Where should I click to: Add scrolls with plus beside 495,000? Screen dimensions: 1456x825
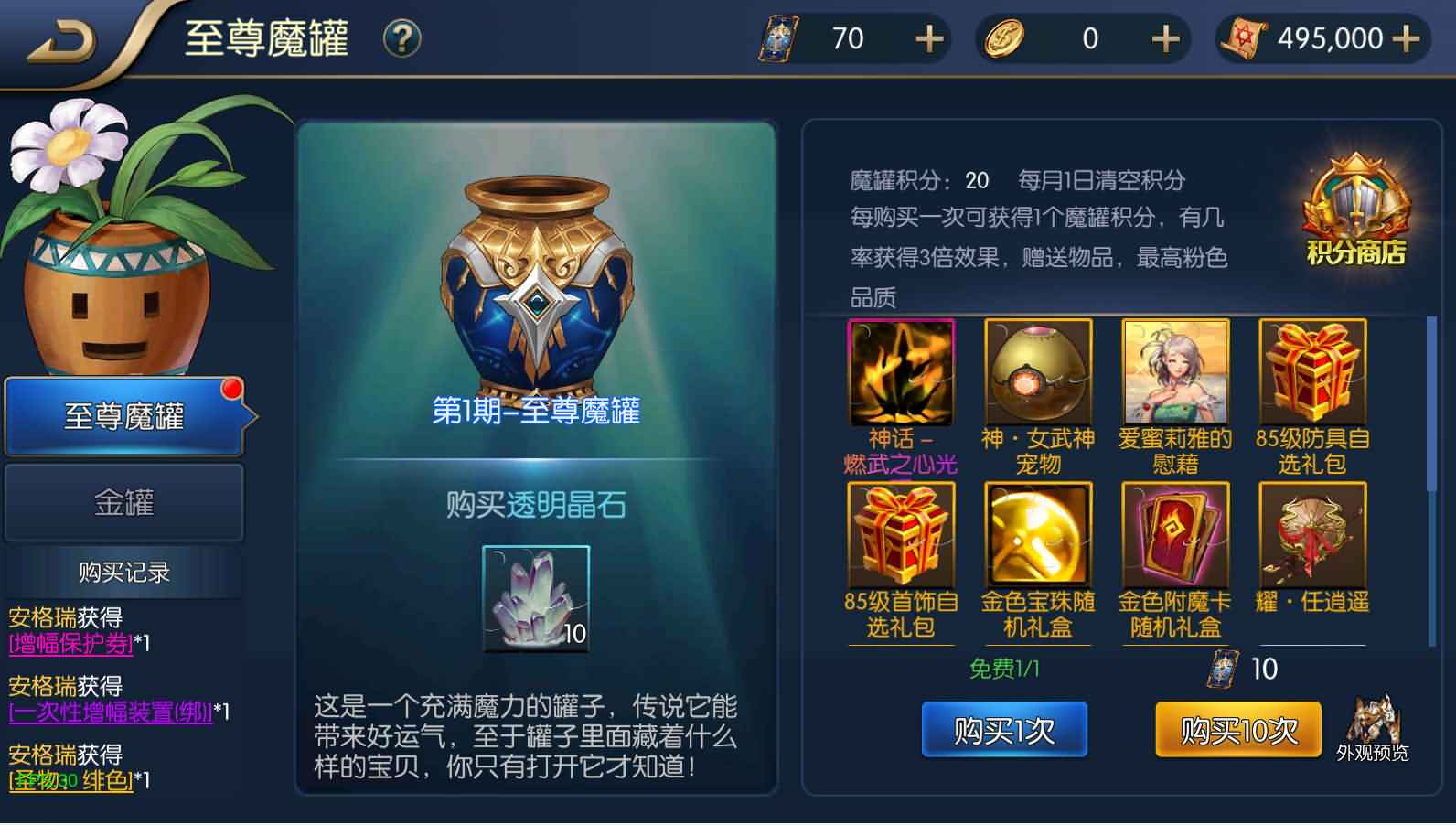point(1406,39)
